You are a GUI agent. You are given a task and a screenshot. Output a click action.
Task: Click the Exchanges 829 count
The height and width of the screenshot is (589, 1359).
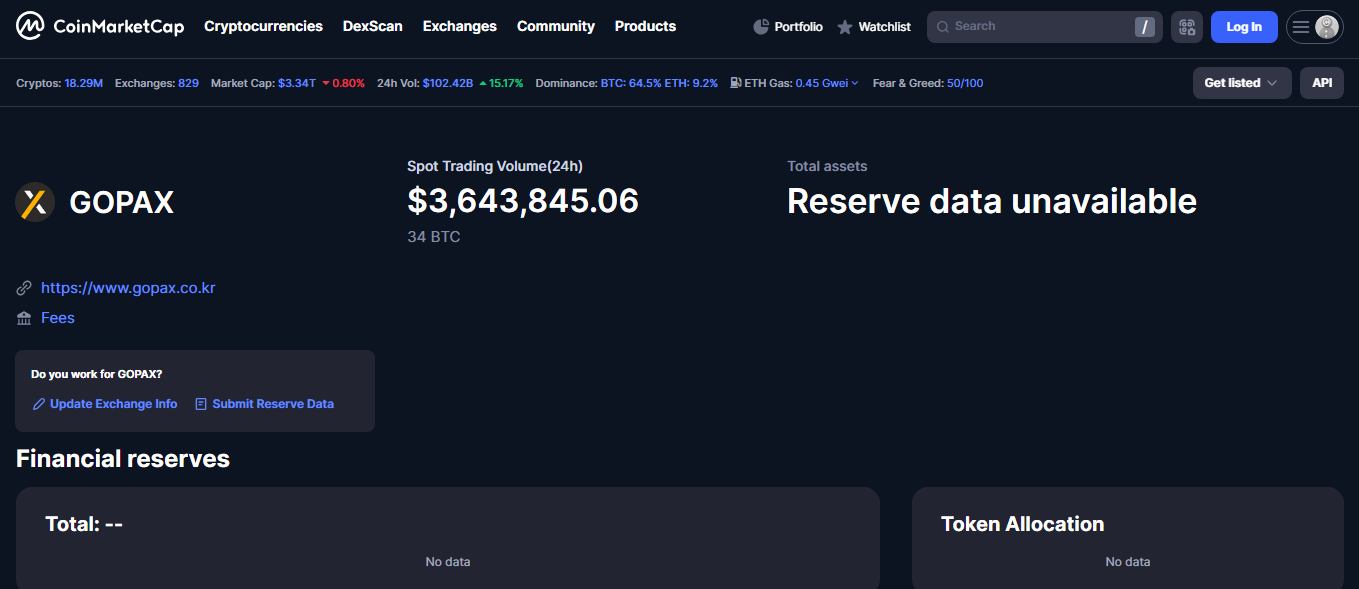coord(188,83)
